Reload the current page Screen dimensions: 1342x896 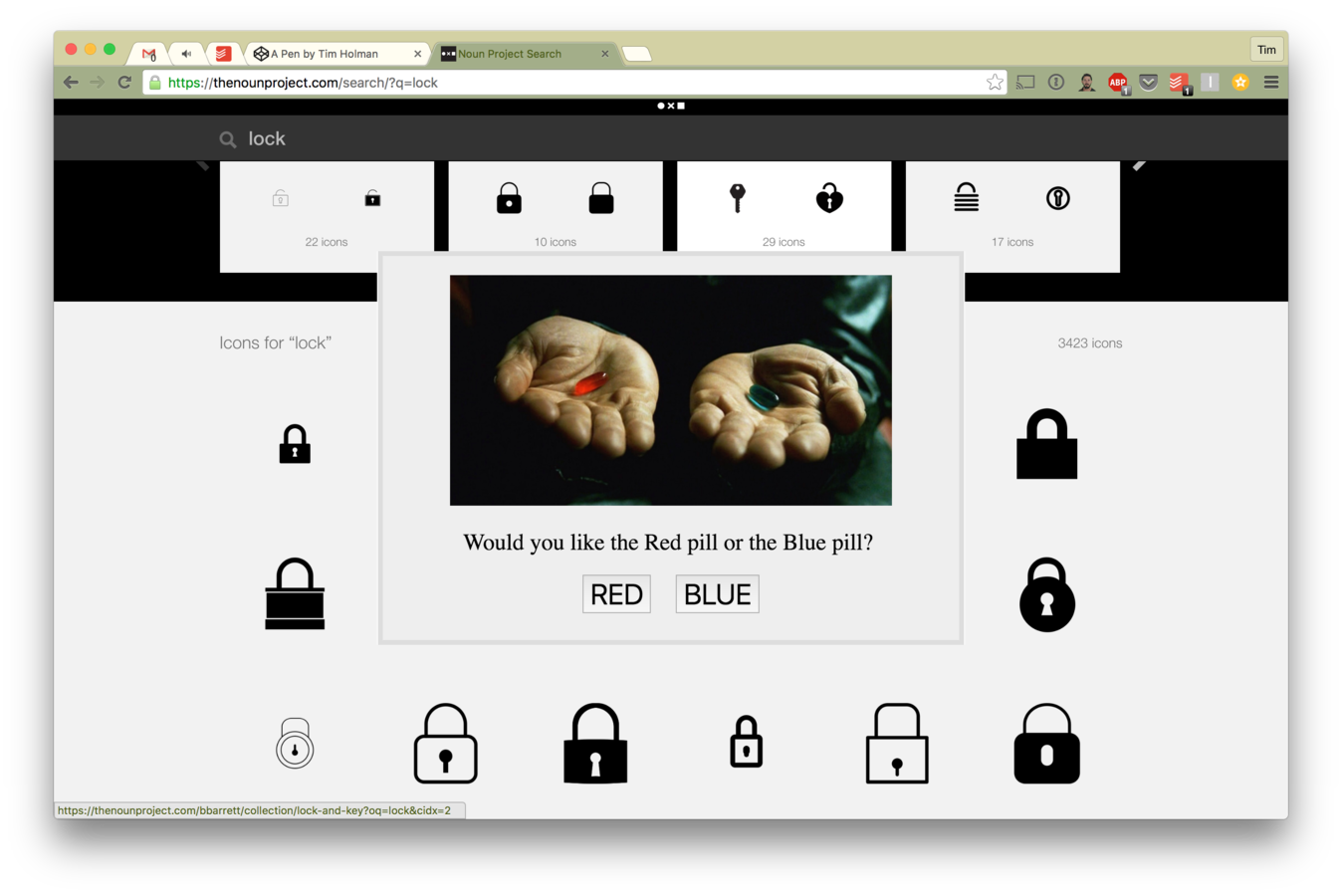pyautogui.click(x=124, y=83)
